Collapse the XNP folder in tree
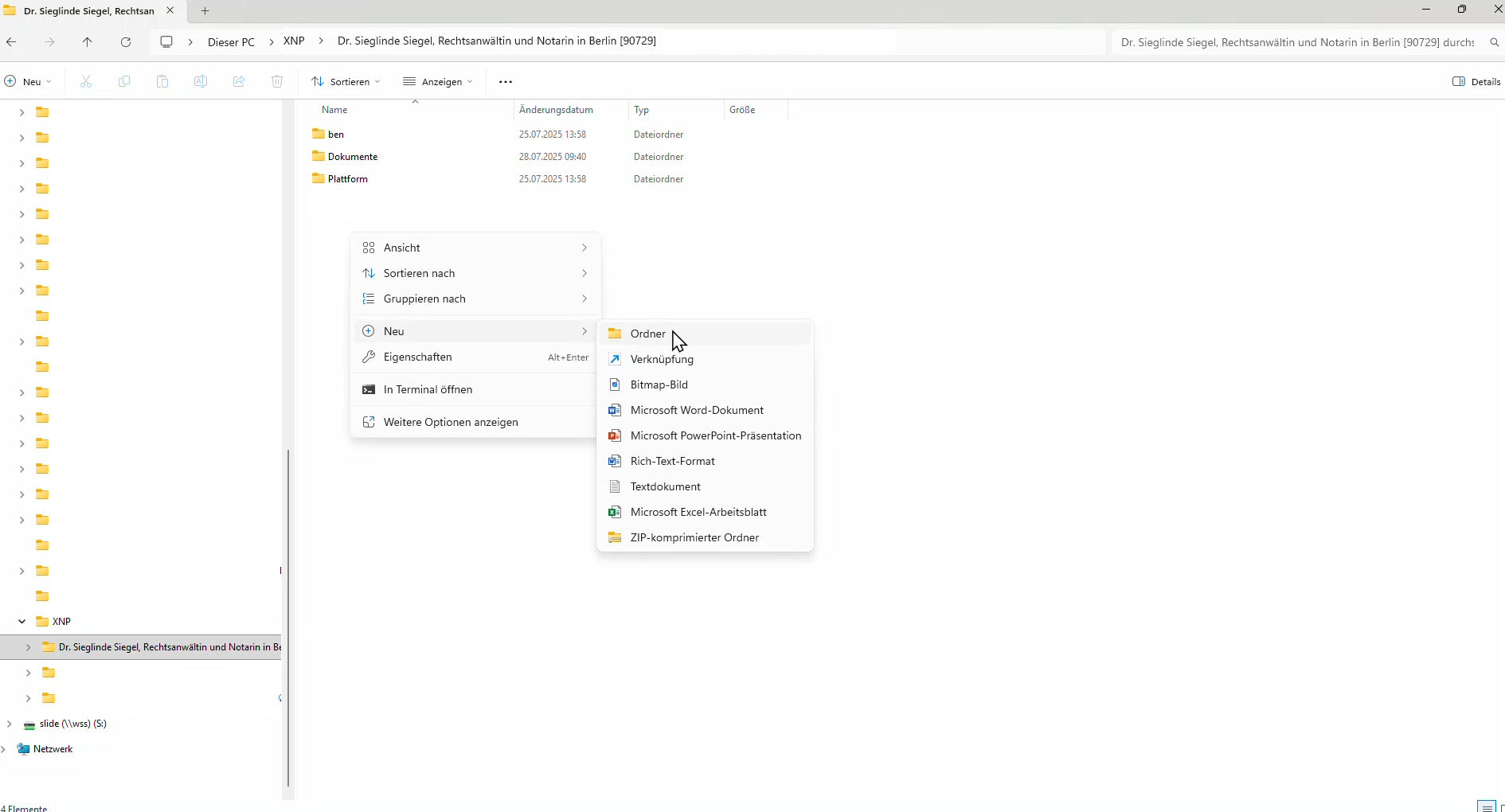 21,622
